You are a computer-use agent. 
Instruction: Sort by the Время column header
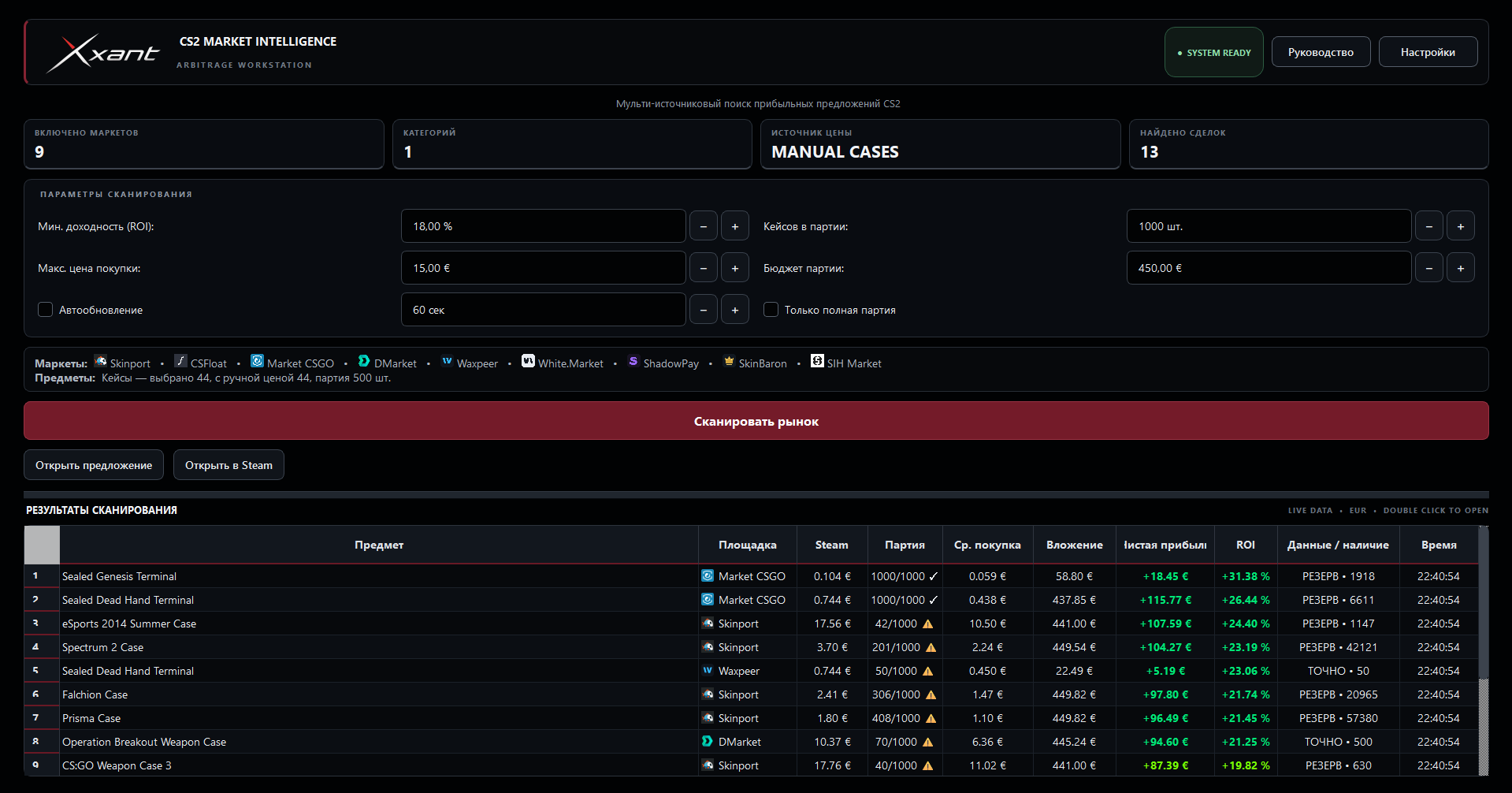pyautogui.click(x=1439, y=545)
